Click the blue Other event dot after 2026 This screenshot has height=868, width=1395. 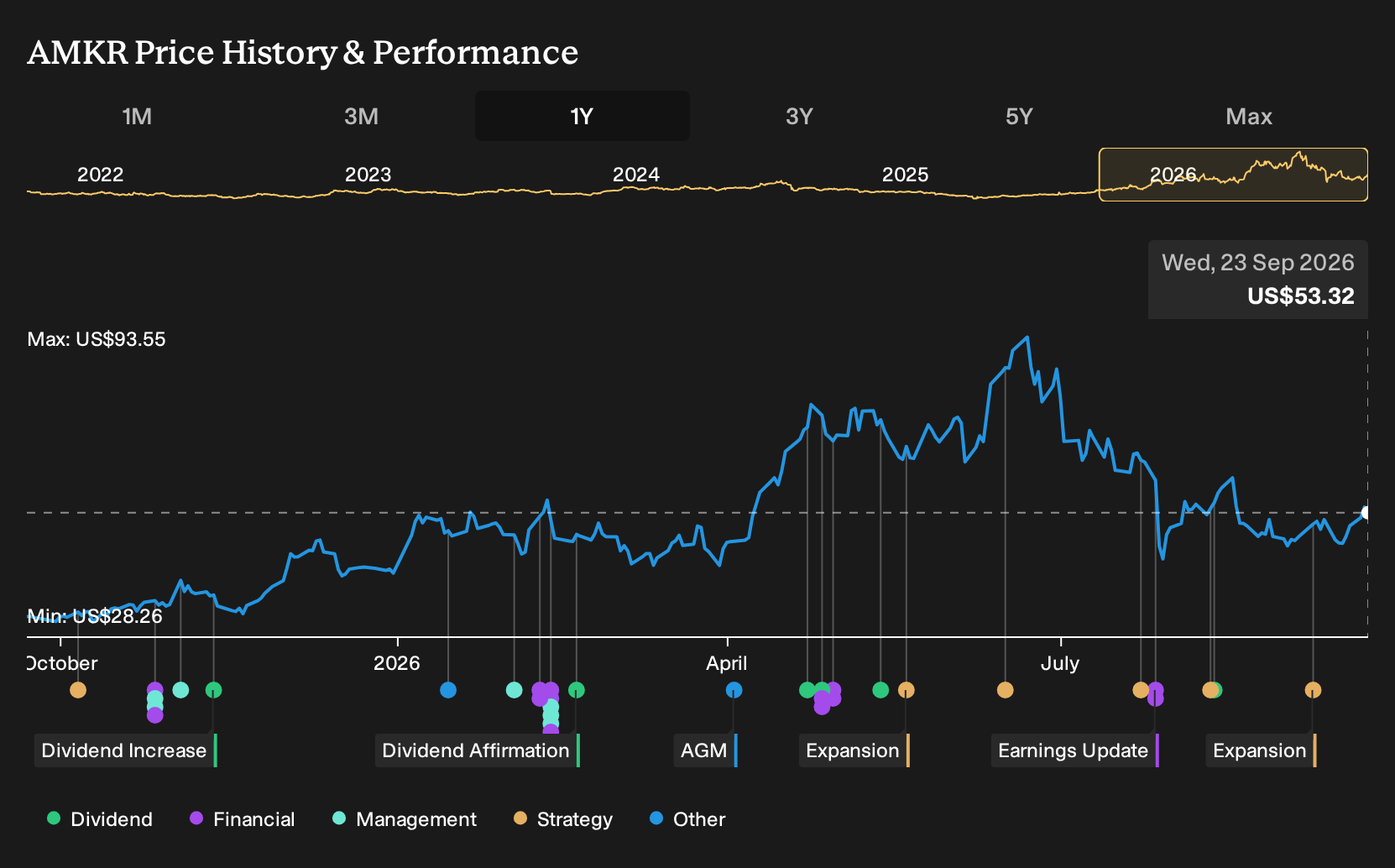[448, 690]
